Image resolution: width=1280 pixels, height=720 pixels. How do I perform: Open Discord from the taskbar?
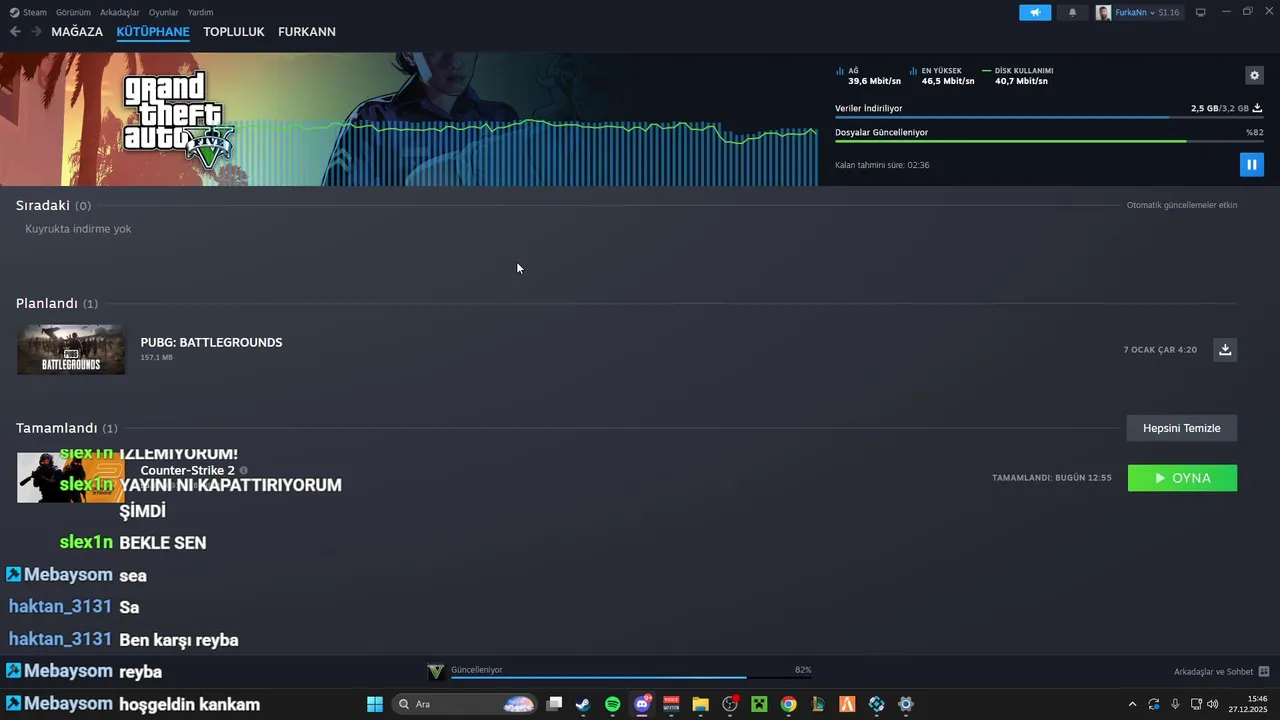pos(642,704)
